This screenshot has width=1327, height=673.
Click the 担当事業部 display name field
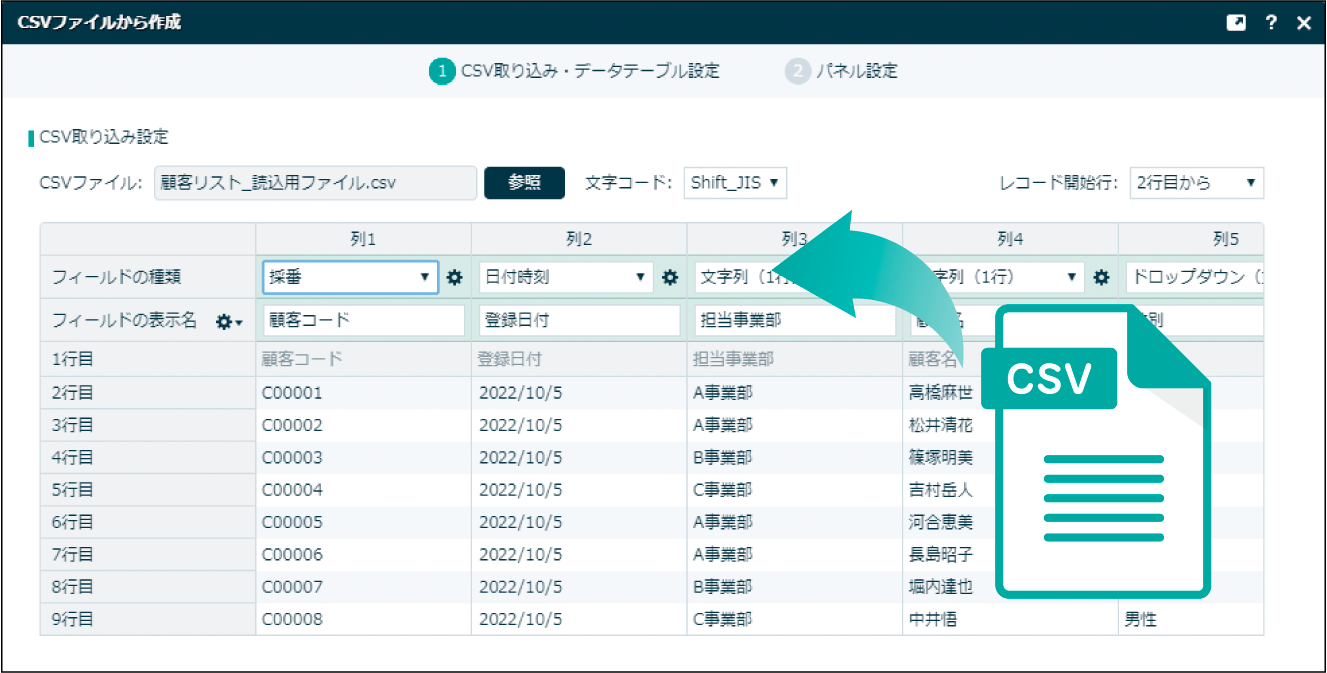(795, 321)
